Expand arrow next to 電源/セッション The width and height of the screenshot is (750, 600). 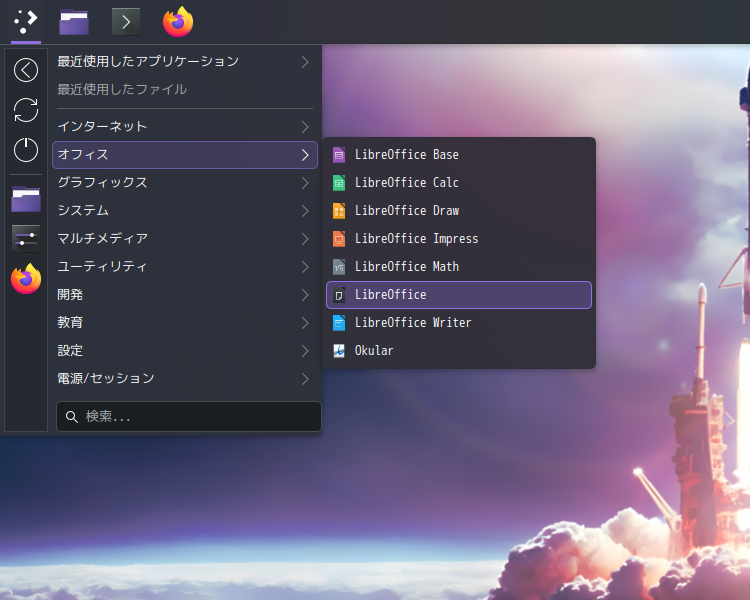pos(305,379)
